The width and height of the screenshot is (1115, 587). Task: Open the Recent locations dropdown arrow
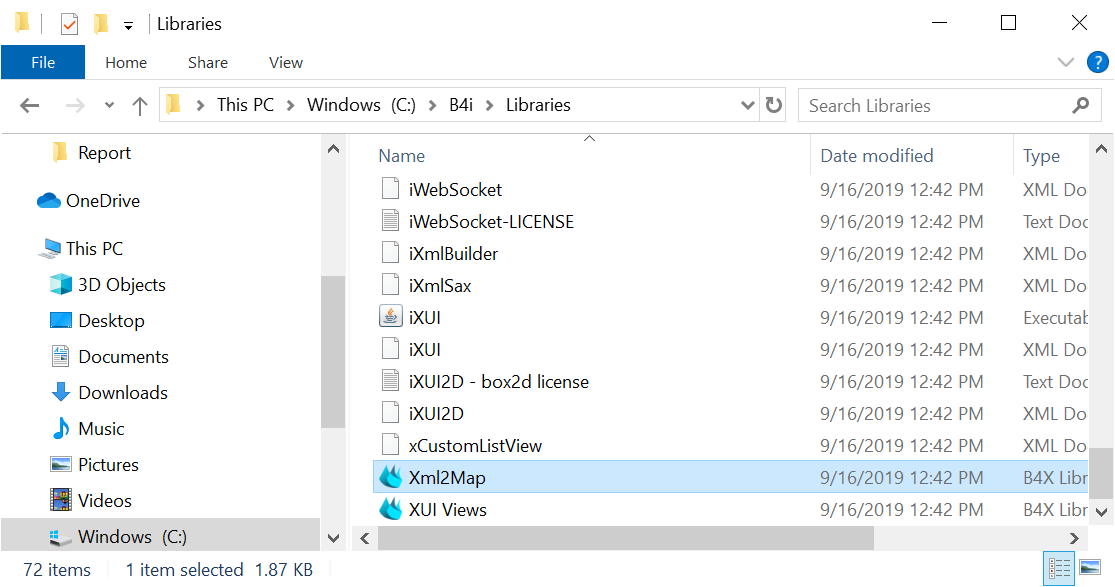[x=109, y=106]
